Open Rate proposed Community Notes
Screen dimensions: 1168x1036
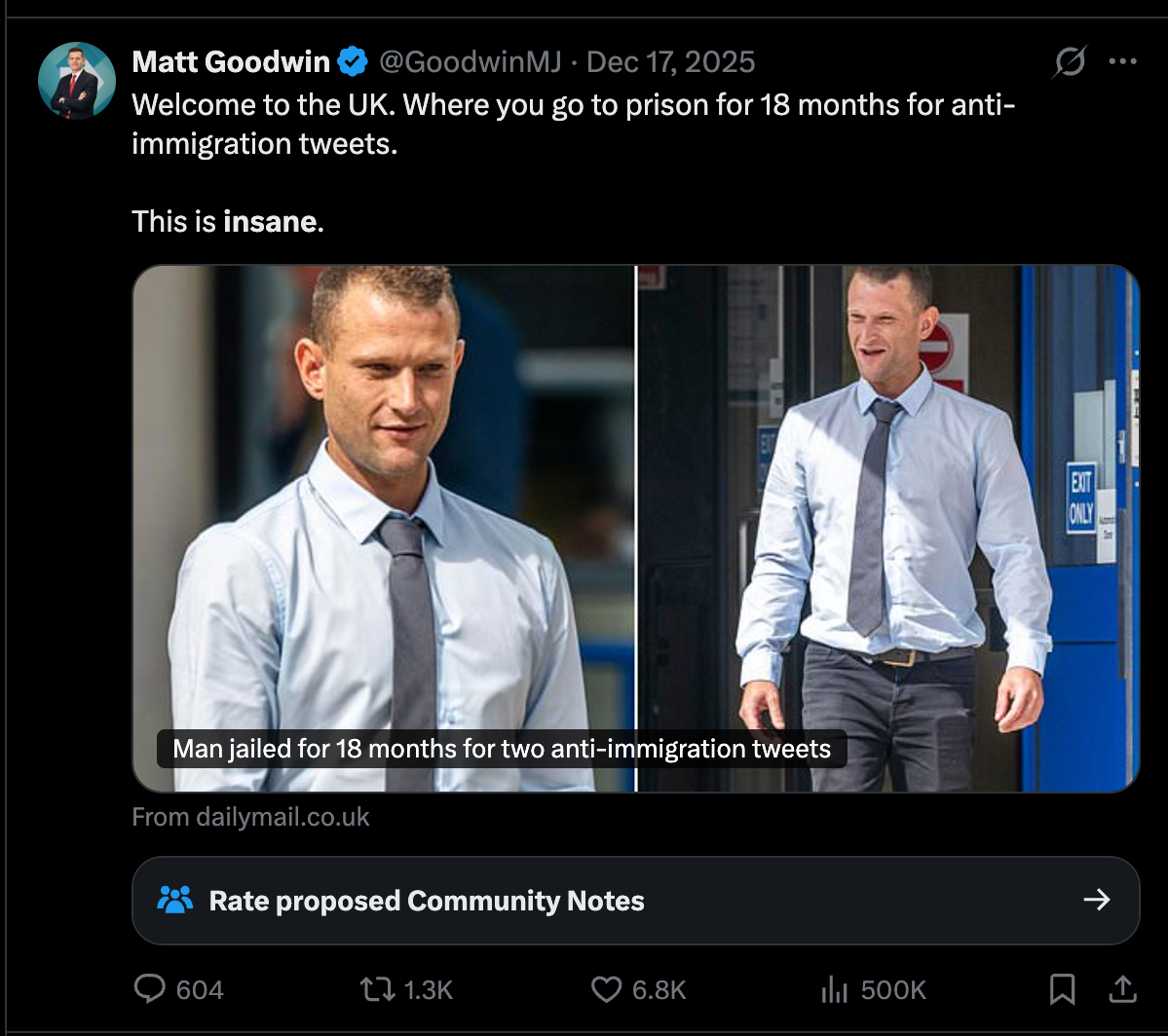click(427, 901)
